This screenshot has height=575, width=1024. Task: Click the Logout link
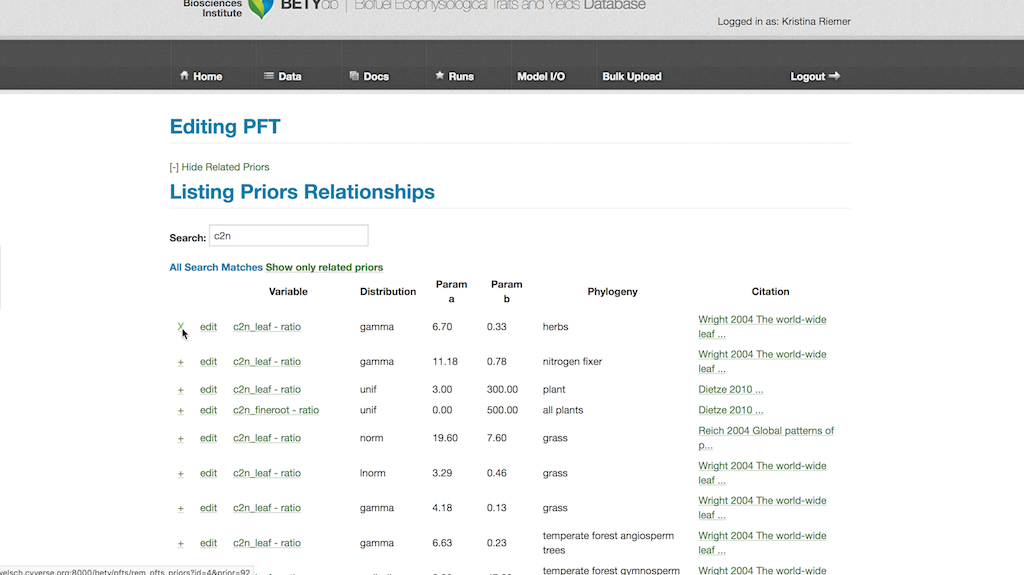814,76
